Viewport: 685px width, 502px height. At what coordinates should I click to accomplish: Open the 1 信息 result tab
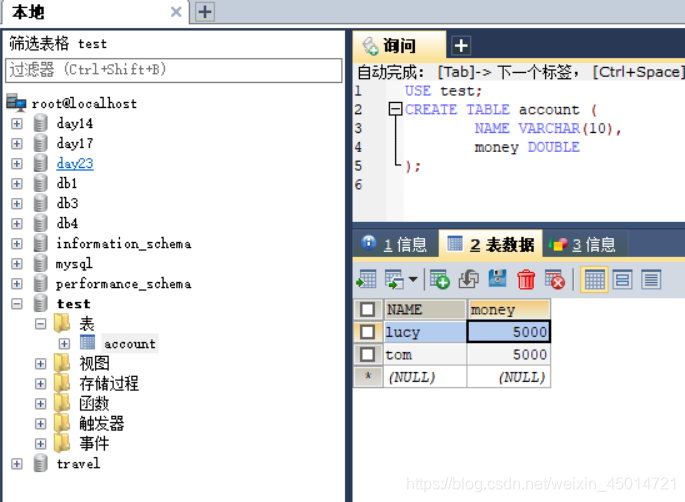coord(395,244)
